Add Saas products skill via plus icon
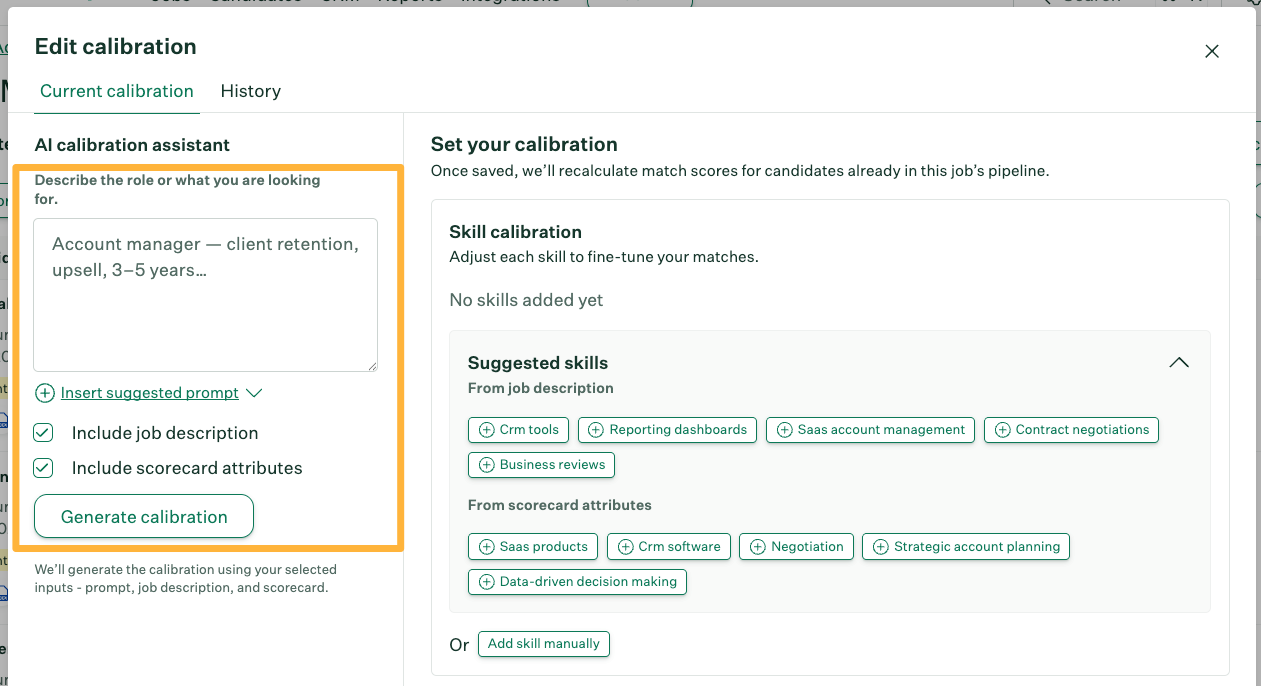1261x686 pixels. tap(484, 547)
